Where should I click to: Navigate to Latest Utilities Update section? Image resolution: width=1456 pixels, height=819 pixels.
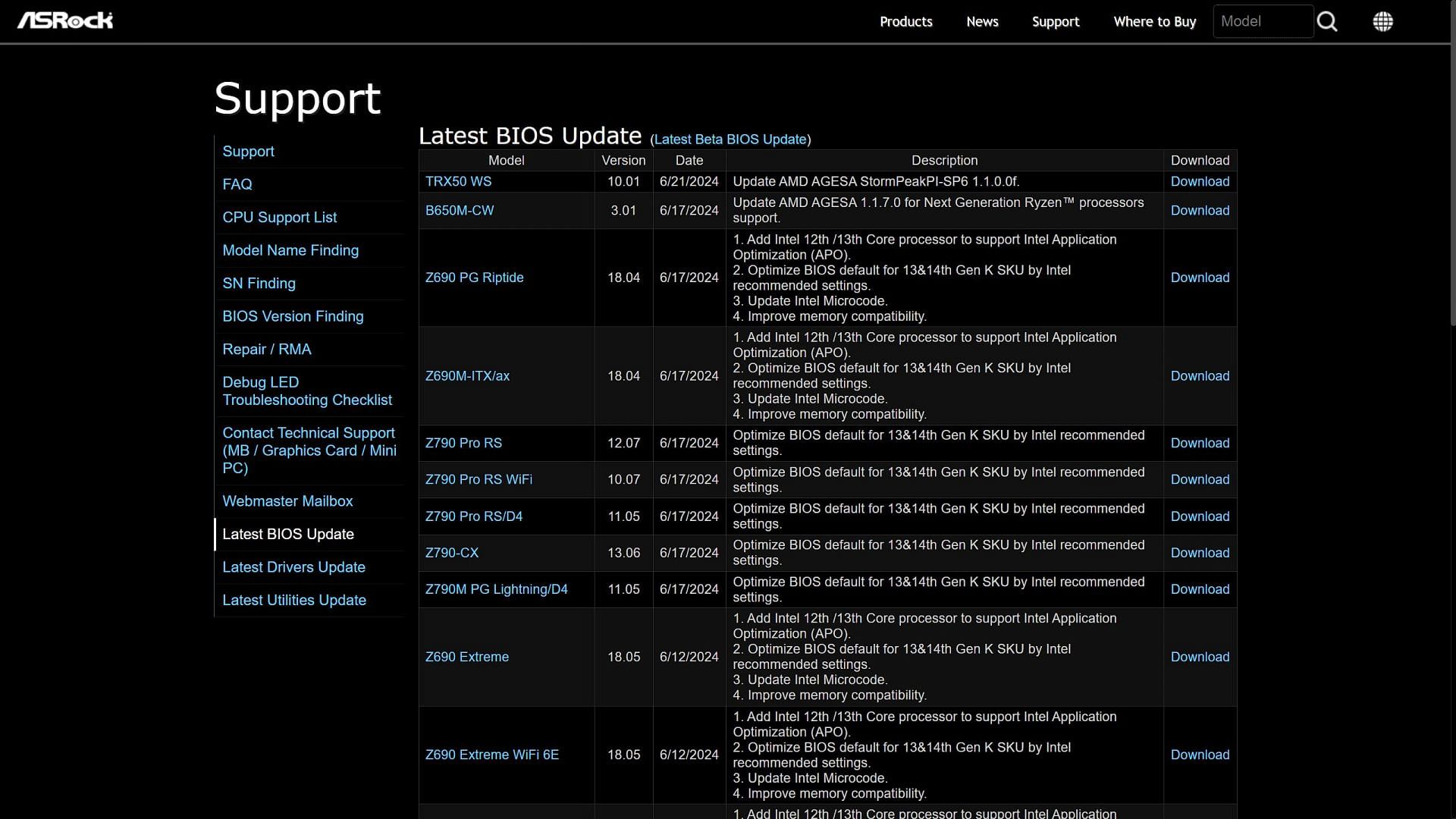(294, 600)
